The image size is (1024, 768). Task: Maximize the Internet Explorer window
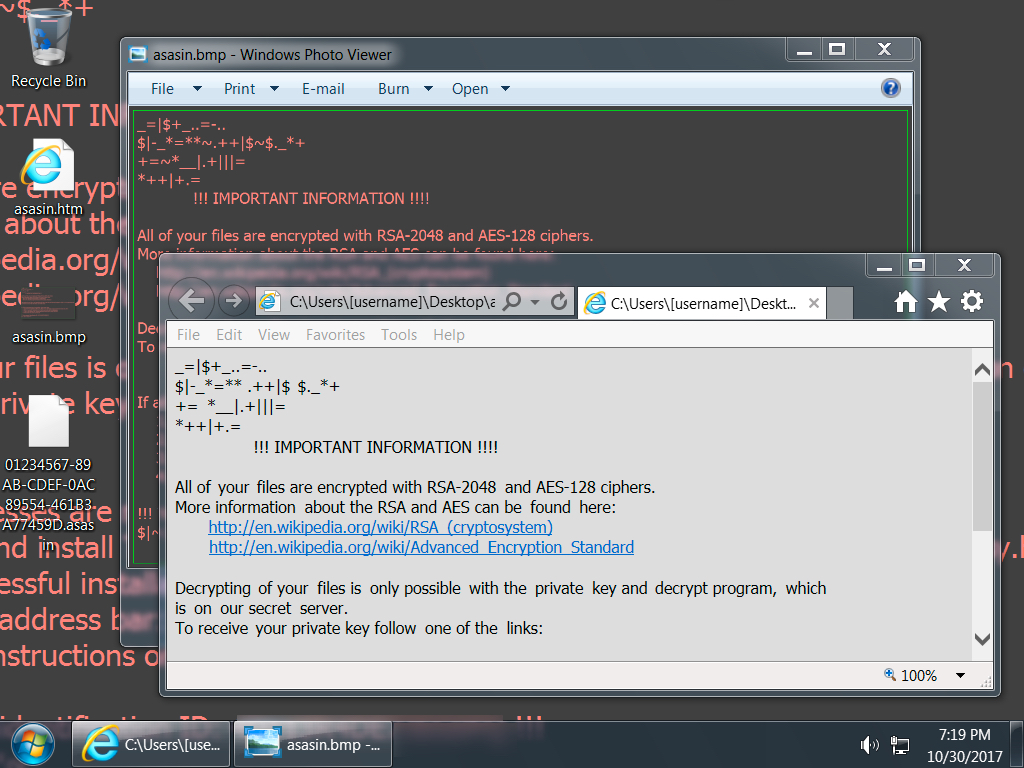point(917,265)
